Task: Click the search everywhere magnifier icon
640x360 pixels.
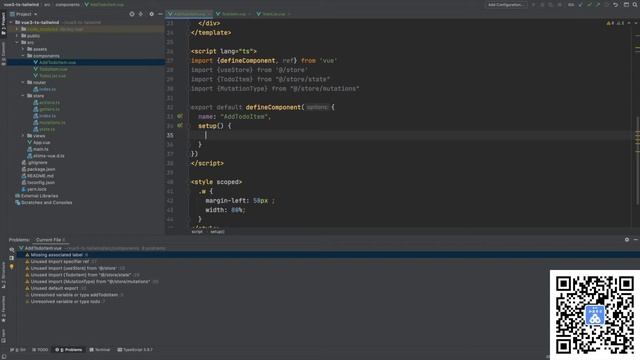Action: click(x=636, y=4)
